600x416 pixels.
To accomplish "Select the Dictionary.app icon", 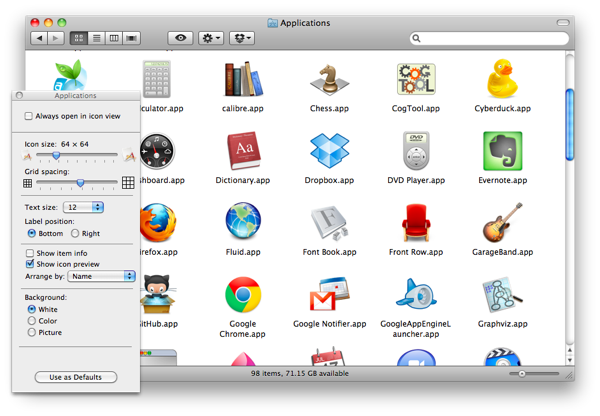I will tap(243, 151).
